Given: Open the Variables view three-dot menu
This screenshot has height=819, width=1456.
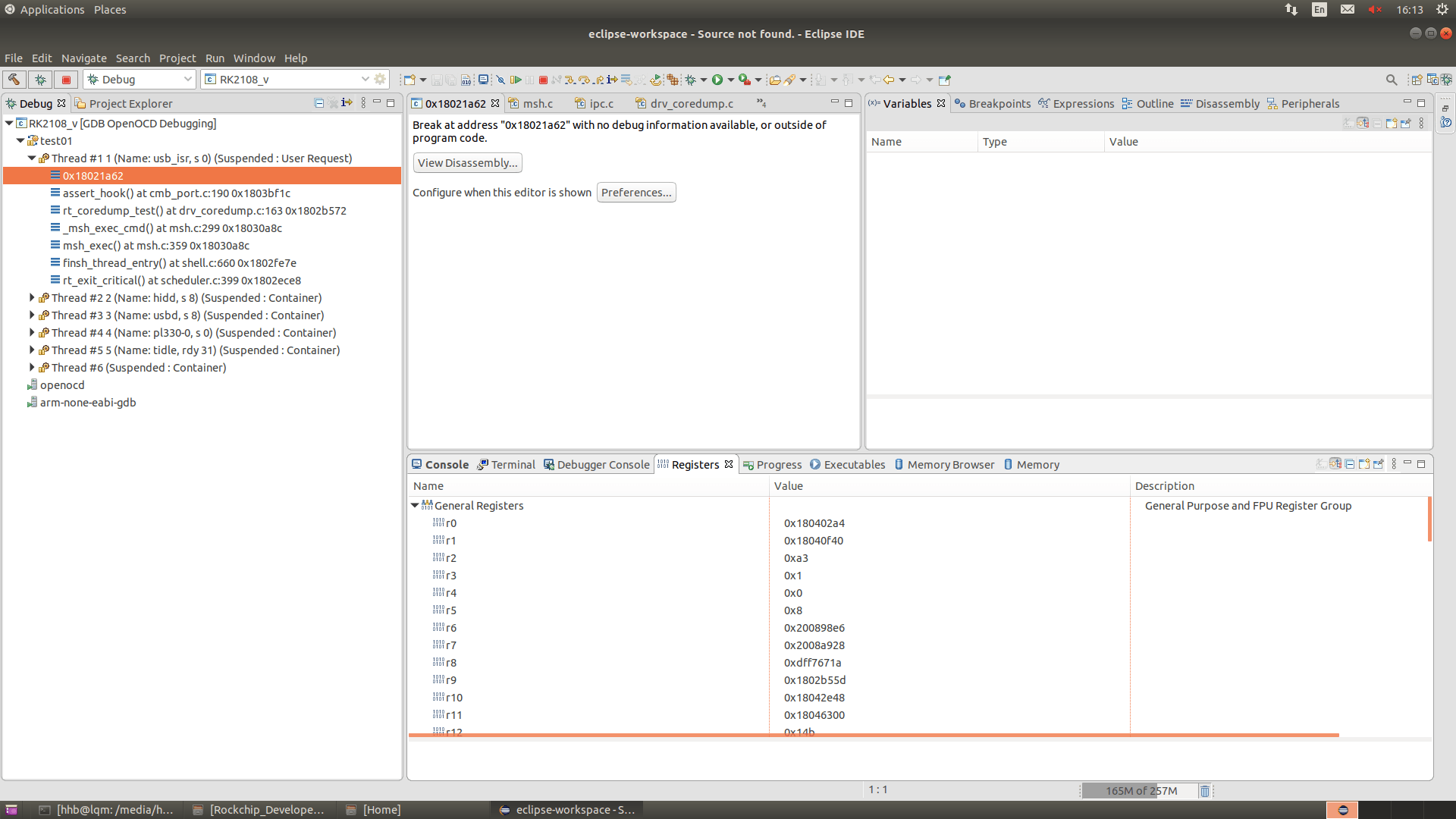Looking at the screenshot, I should tap(1422, 123).
